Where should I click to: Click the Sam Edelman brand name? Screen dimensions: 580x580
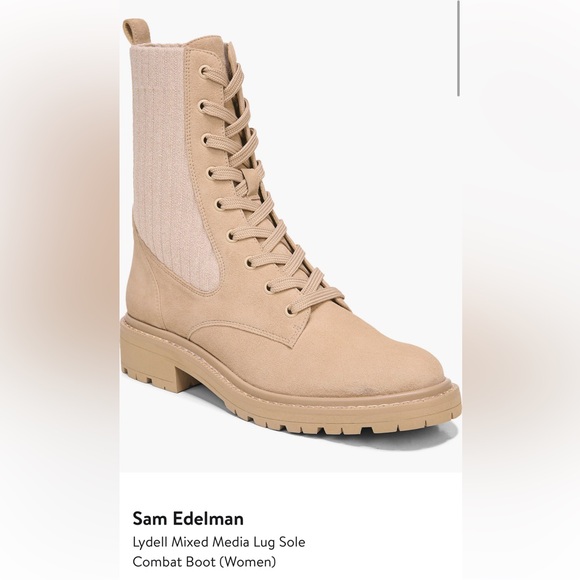(x=188, y=518)
